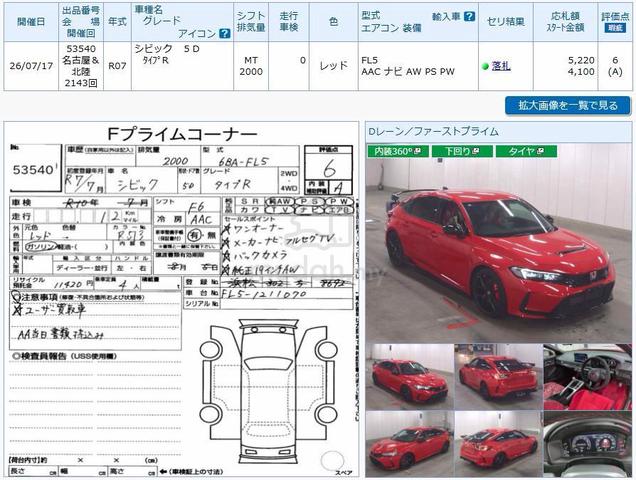Click the green status dot beside 落札
Screen dimensions: 636x480
(485, 66)
